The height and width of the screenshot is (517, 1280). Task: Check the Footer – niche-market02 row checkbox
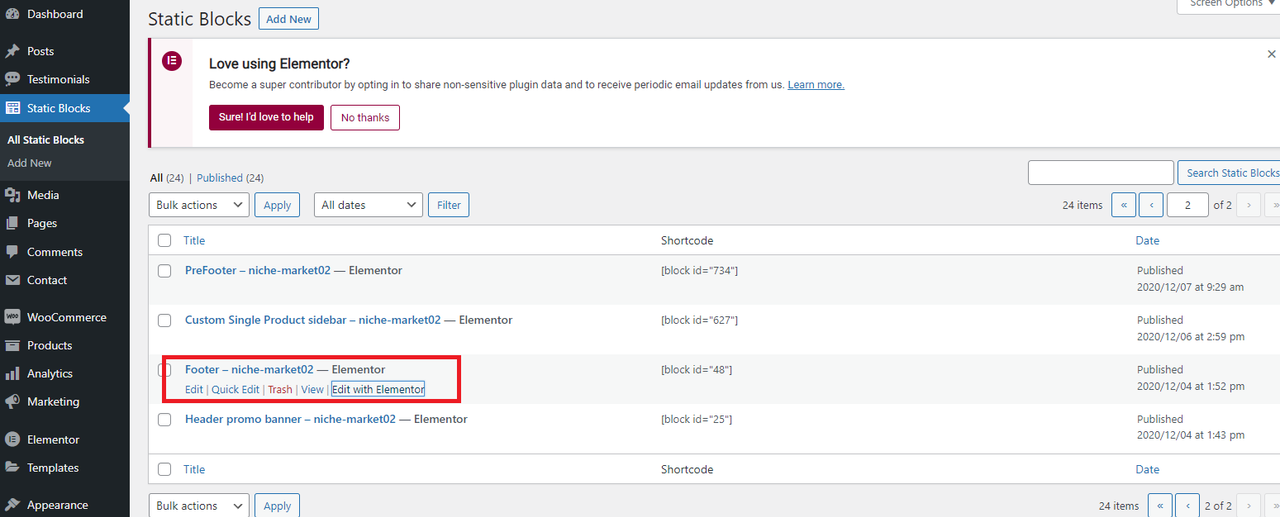pyautogui.click(x=165, y=369)
